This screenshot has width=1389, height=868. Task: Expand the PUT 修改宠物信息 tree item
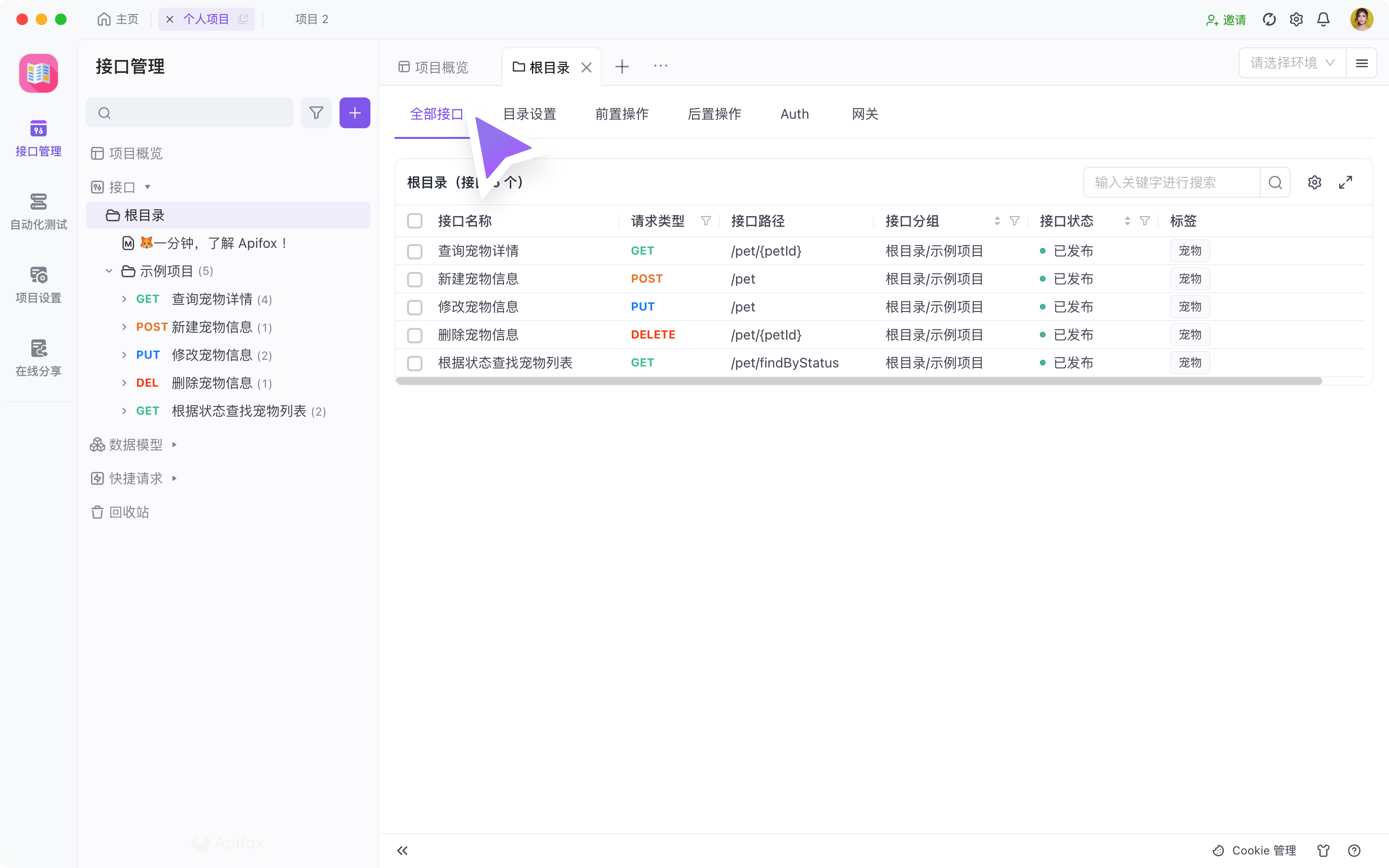click(124, 355)
